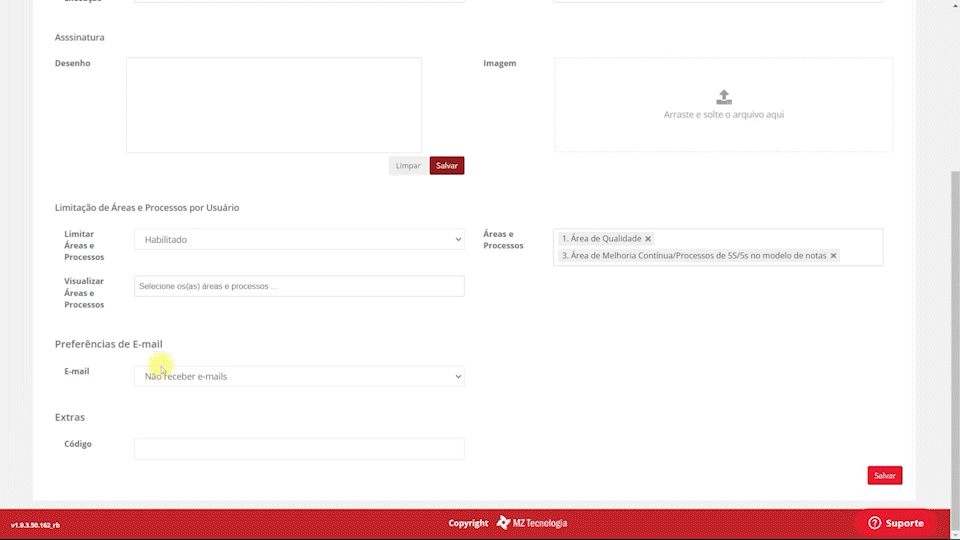Viewport: 960px width, 540px height.
Task: Click the Desenho signature canvas
Action: coord(274,105)
